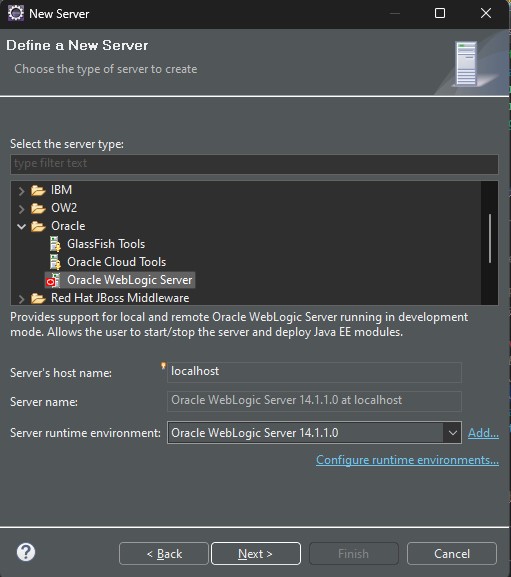Select Red Hat JBoss Middleware entry

[120, 298]
